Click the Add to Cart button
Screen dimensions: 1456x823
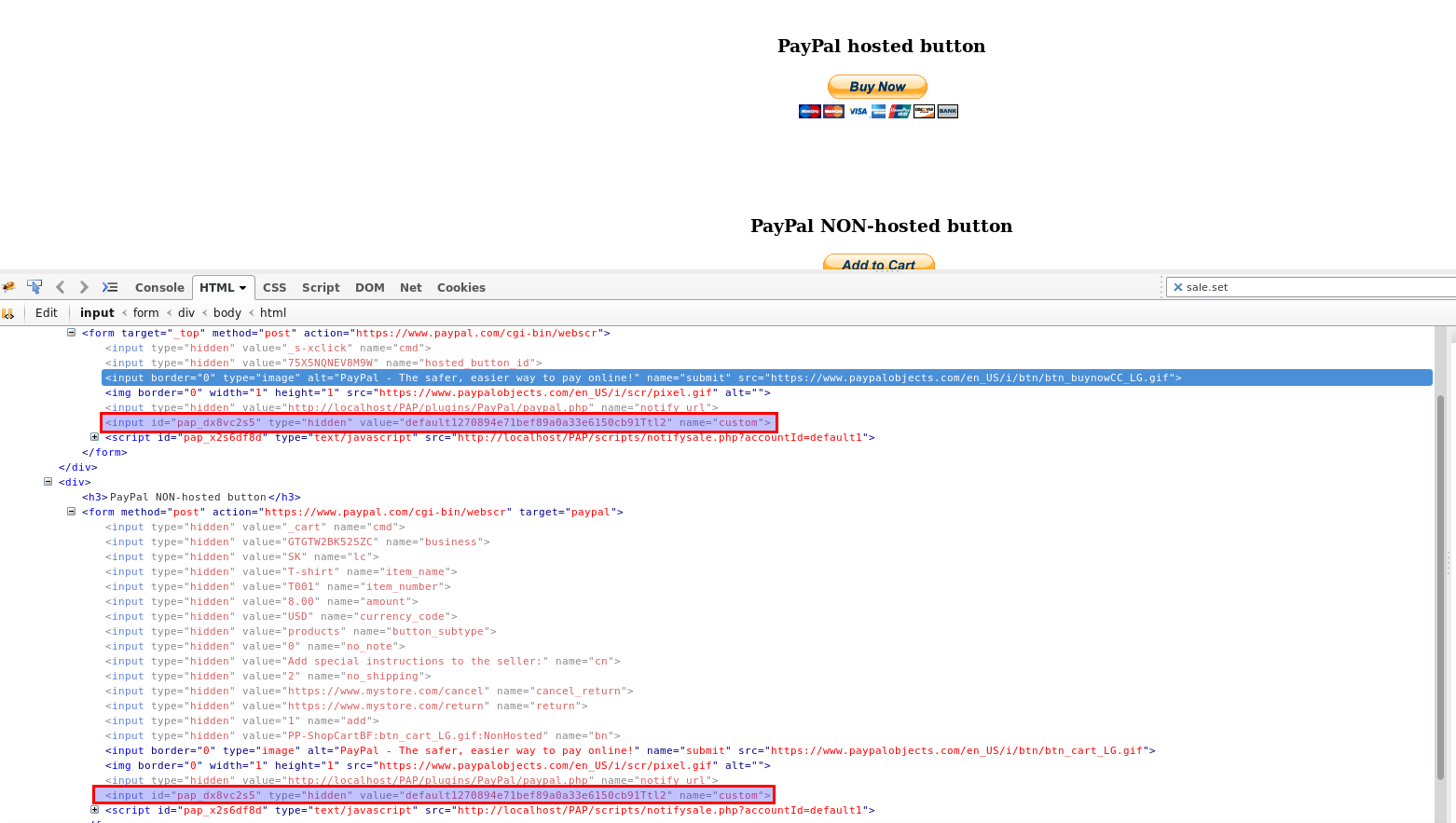point(878,263)
